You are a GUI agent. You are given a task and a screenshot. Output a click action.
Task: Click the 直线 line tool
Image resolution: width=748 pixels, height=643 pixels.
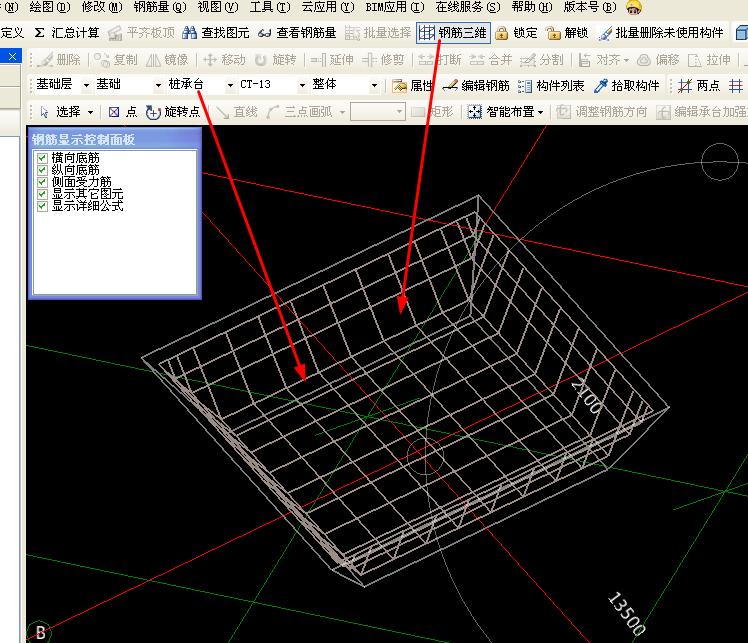click(x=237, y=112)
